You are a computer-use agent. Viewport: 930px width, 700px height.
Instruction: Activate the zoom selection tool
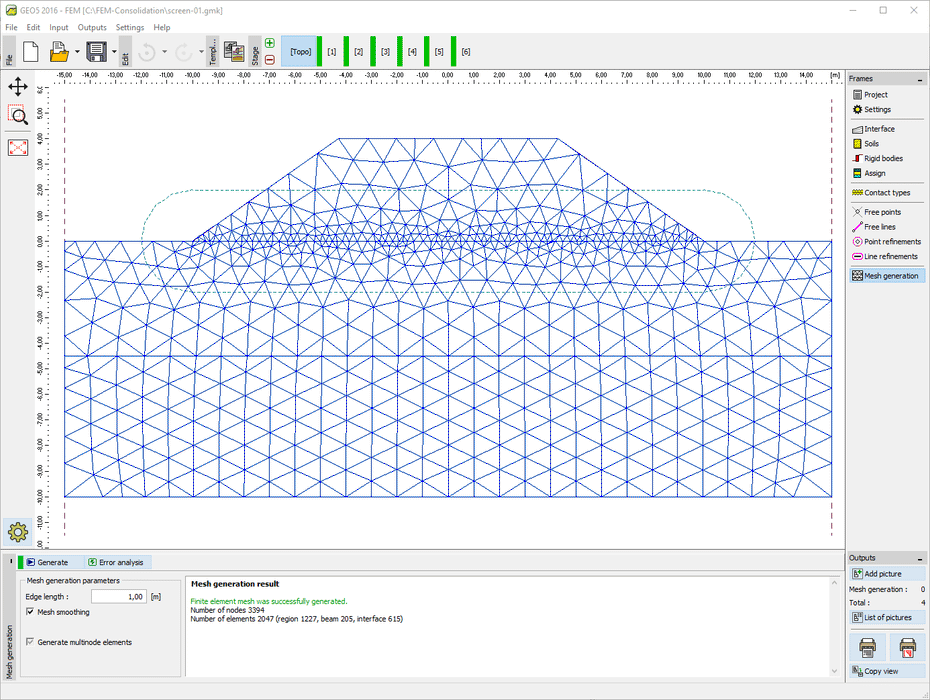(17, 116)
